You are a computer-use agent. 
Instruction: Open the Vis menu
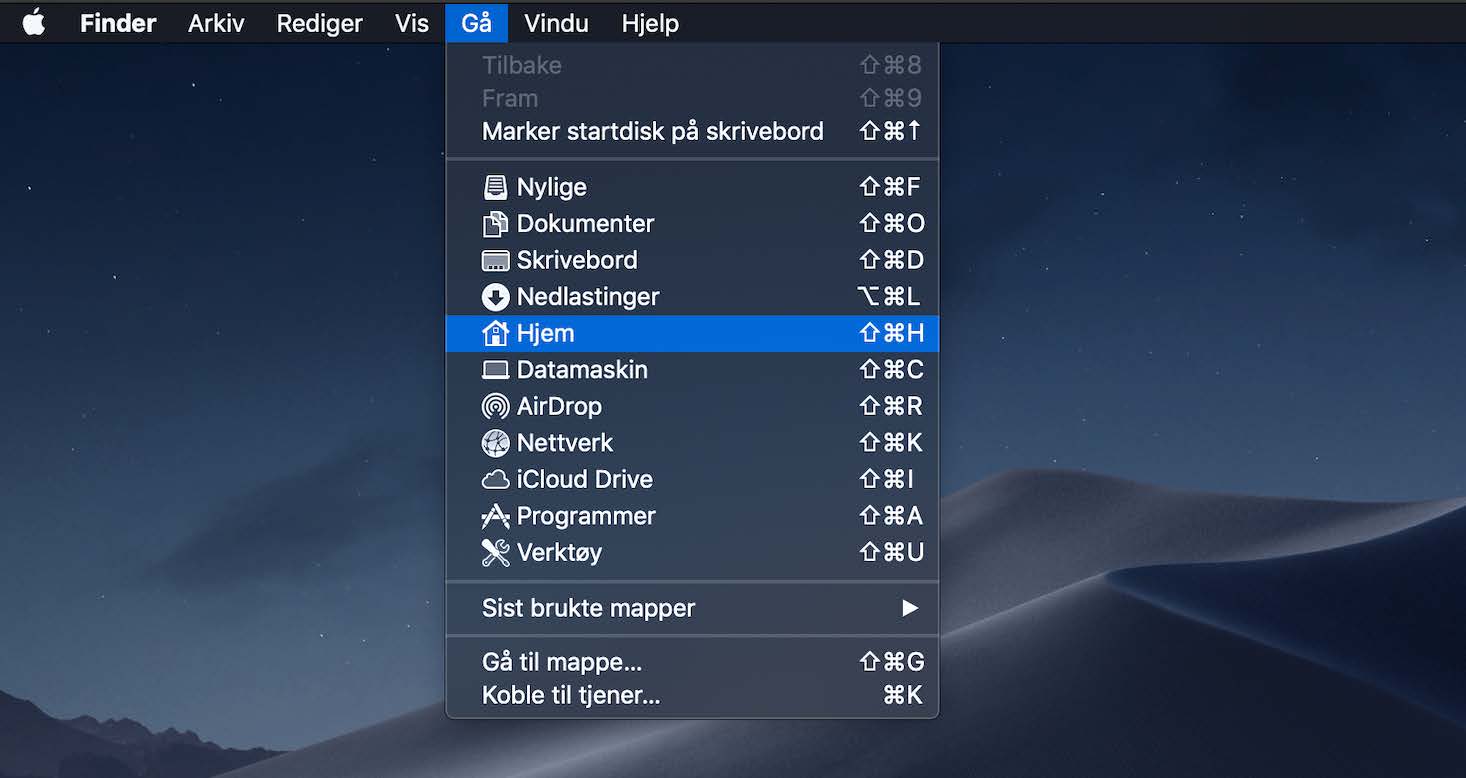pyautogui.click(x=412, y=23)
